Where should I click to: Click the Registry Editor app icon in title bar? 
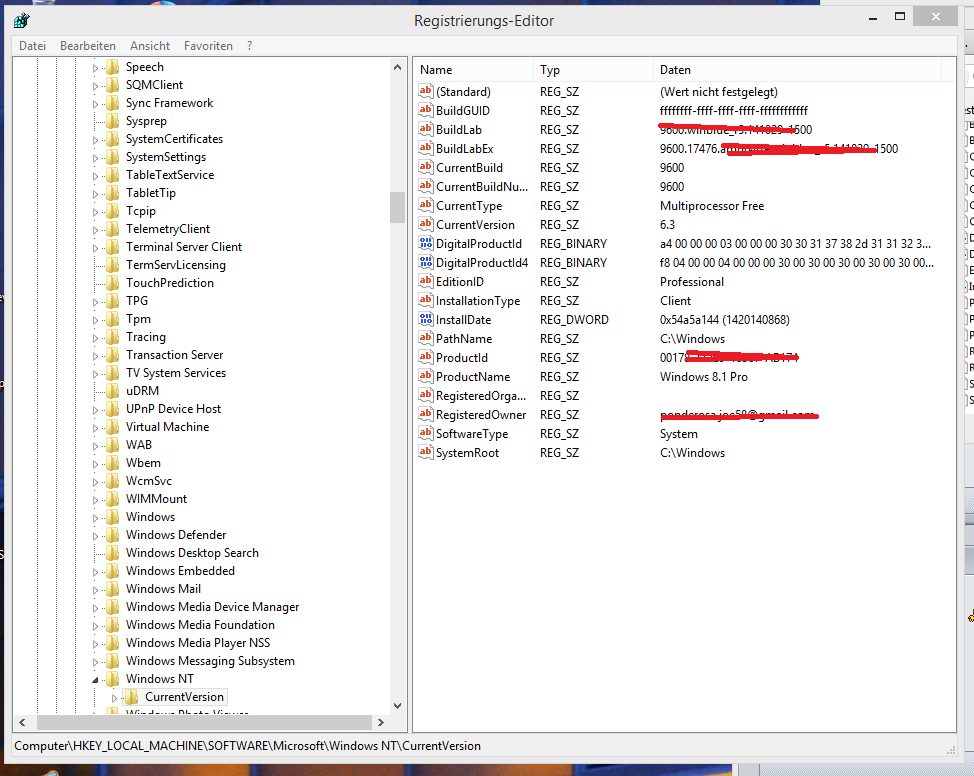pyautogui.click(x=22, y=21)
